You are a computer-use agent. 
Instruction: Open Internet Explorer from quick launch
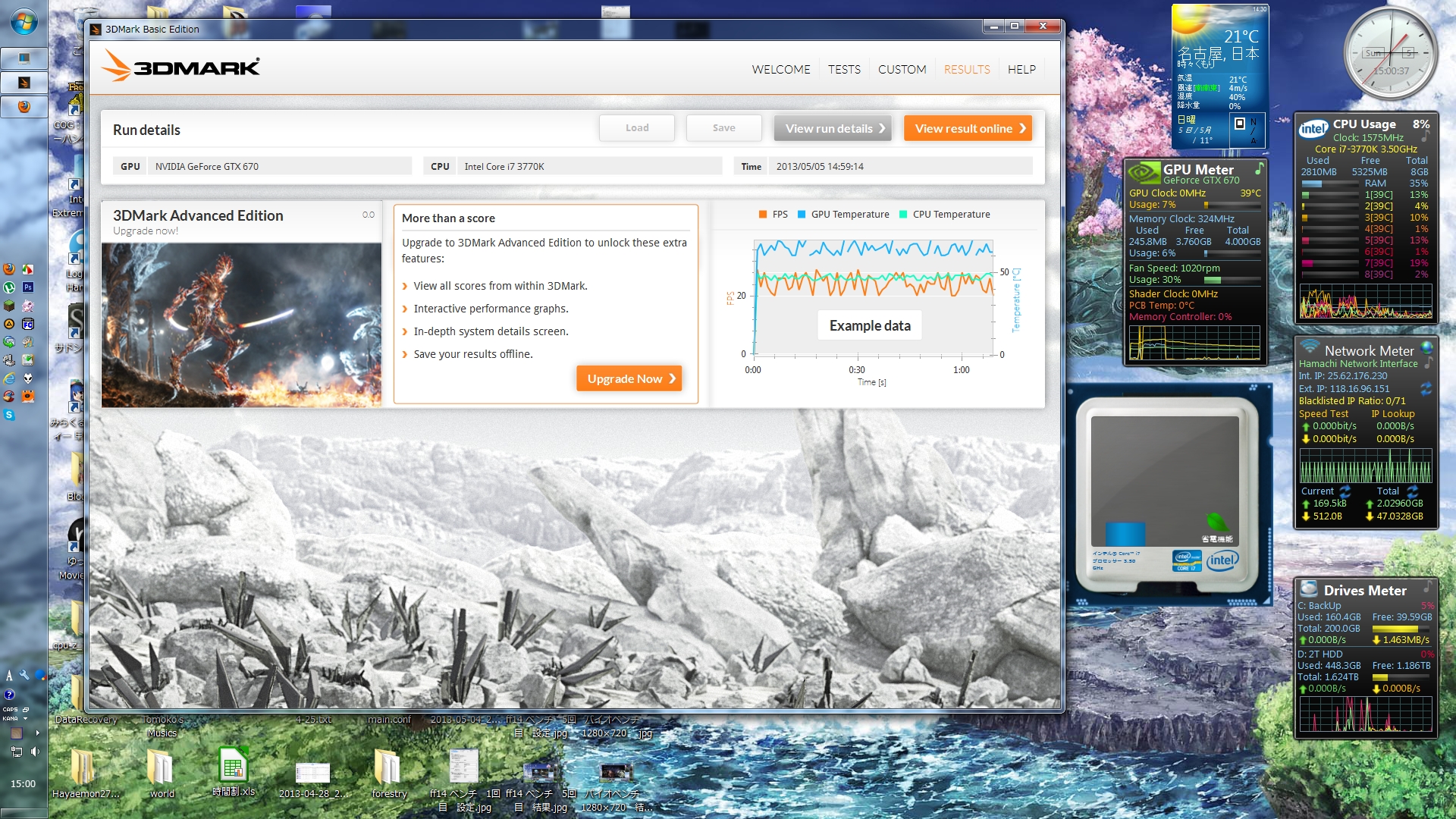click(x=9, y=378)
